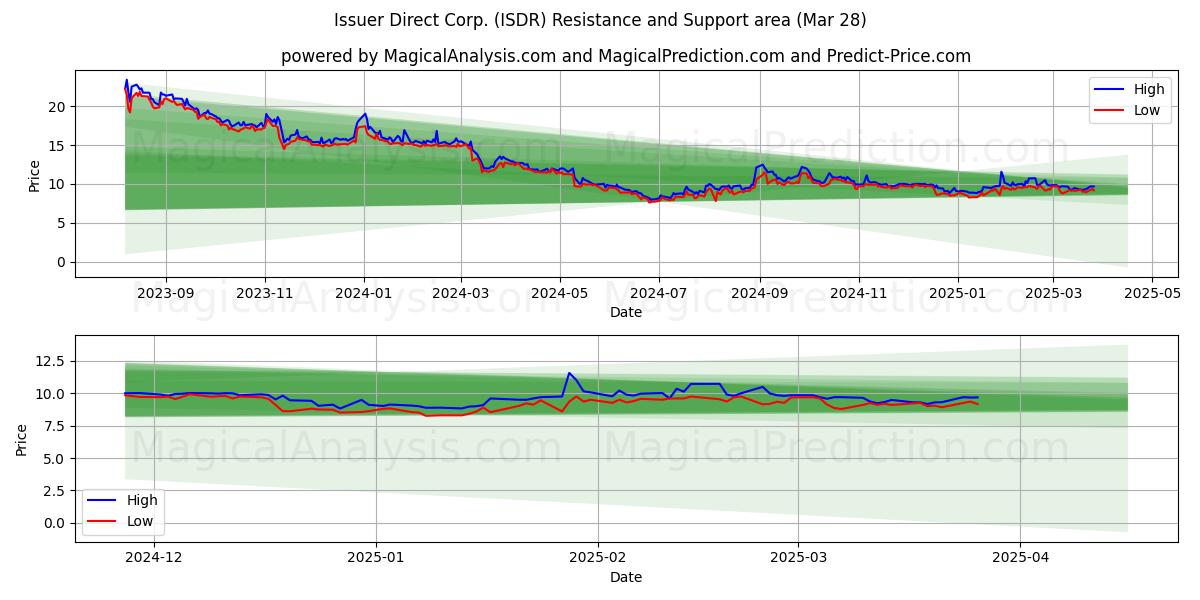Click the '2025-03' x-axis label on the top chart
1200x600 pixels.
1053,295
